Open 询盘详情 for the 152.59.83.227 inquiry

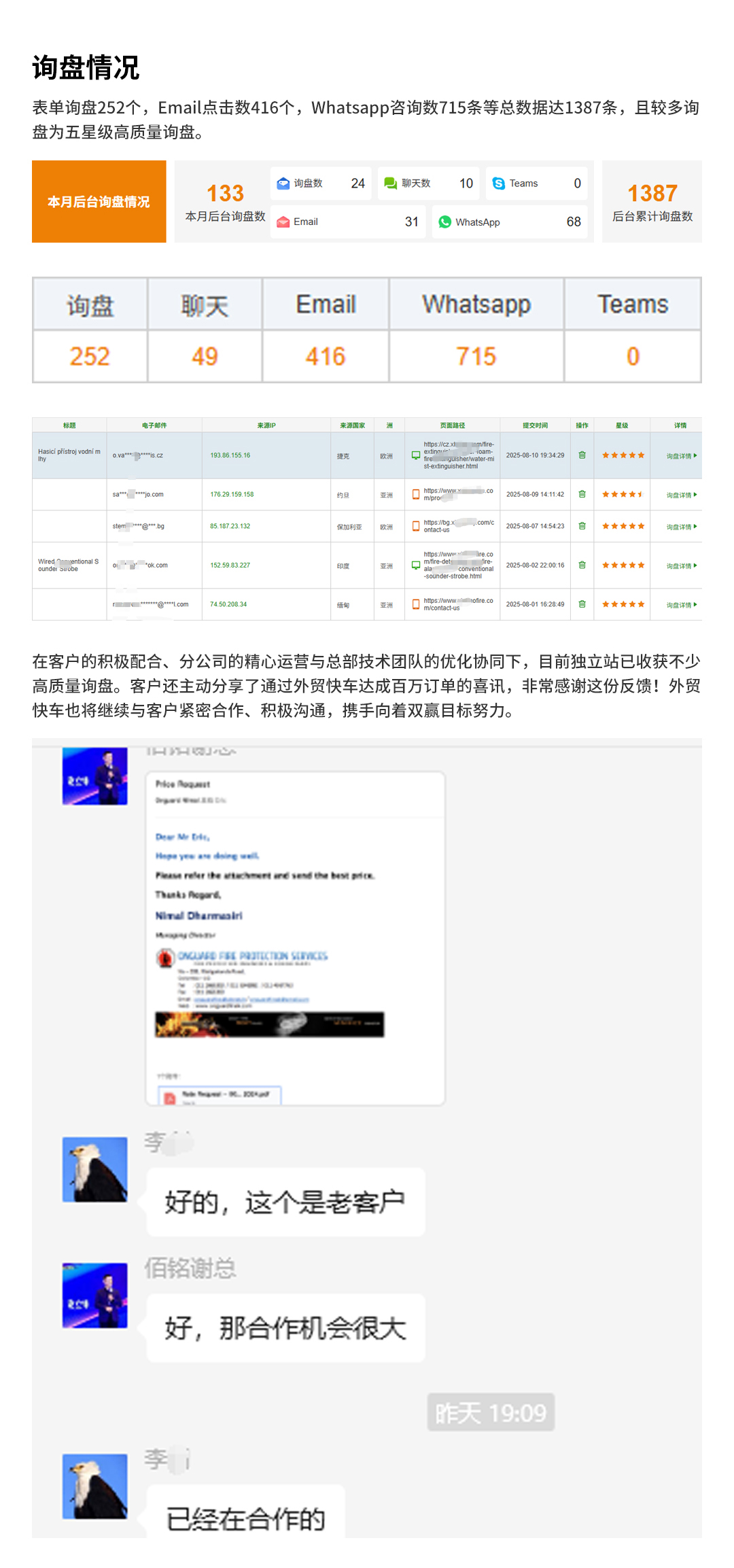(682, 566)
